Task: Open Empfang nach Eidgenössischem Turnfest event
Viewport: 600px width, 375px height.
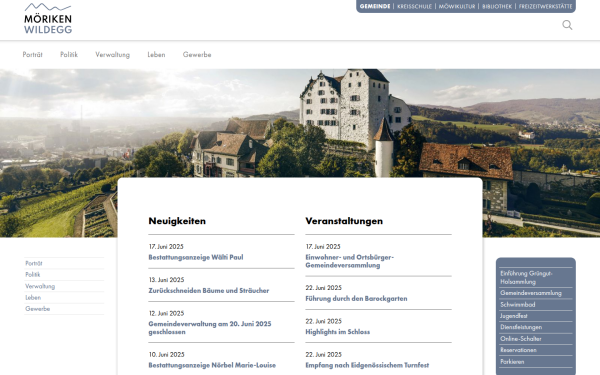Action: tap(367, 365)
